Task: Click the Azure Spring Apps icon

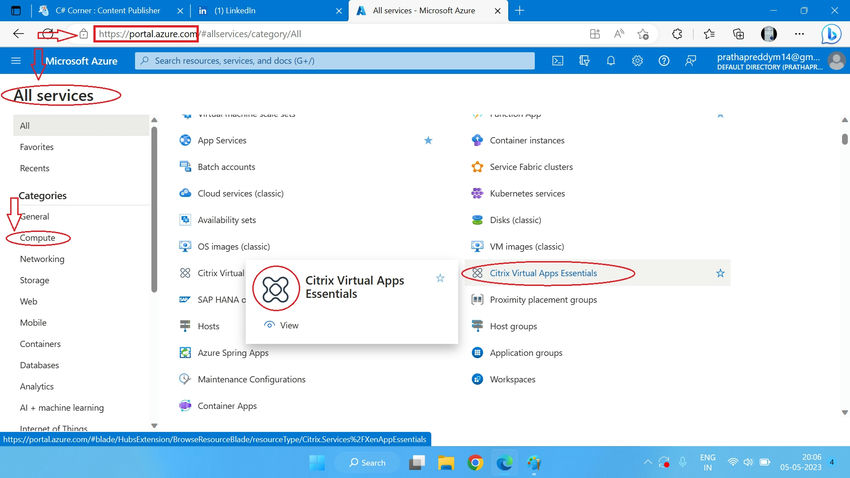Action: pos(185,353)
